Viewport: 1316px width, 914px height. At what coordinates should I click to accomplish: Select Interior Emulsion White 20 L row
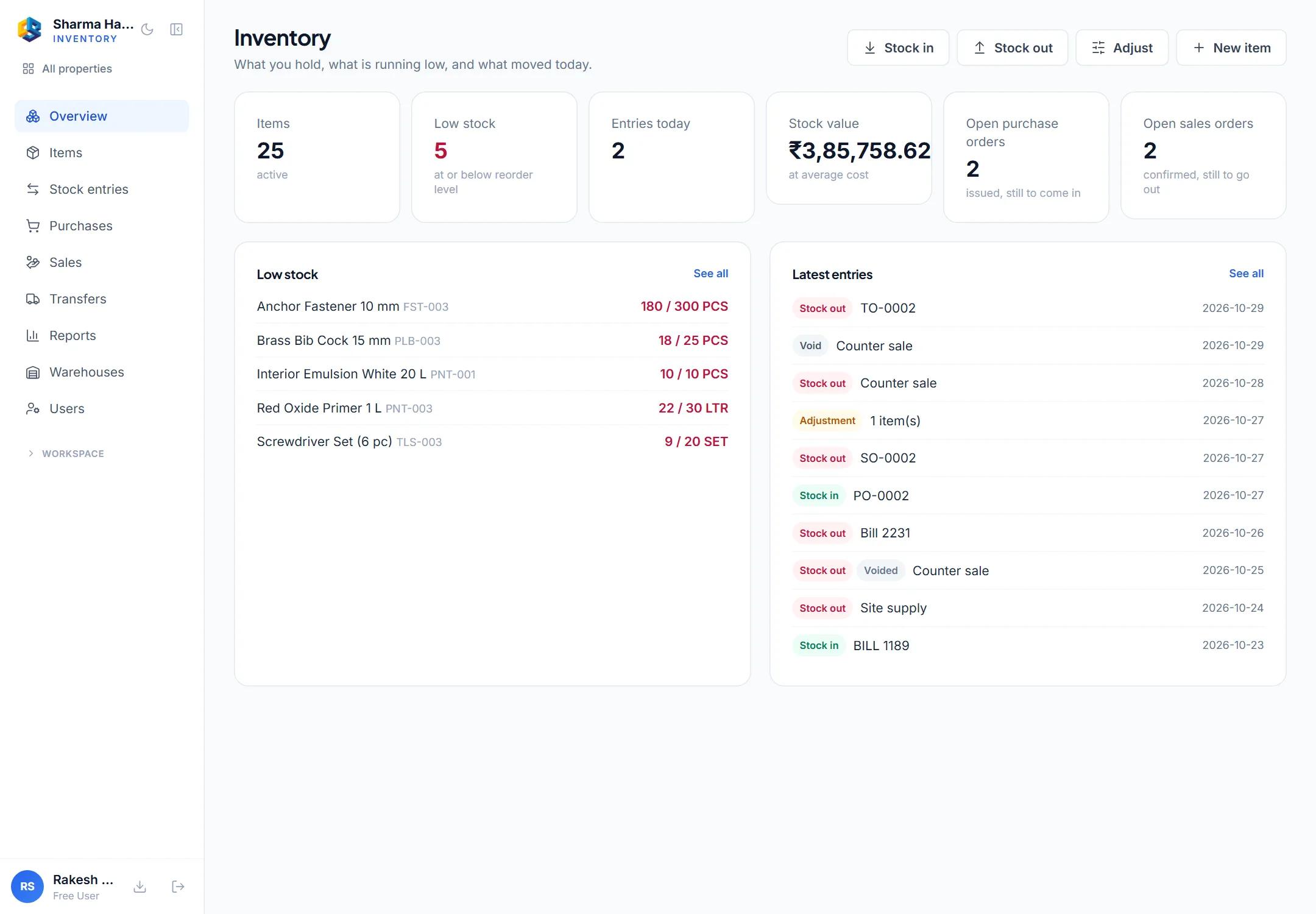pos(492,374)
